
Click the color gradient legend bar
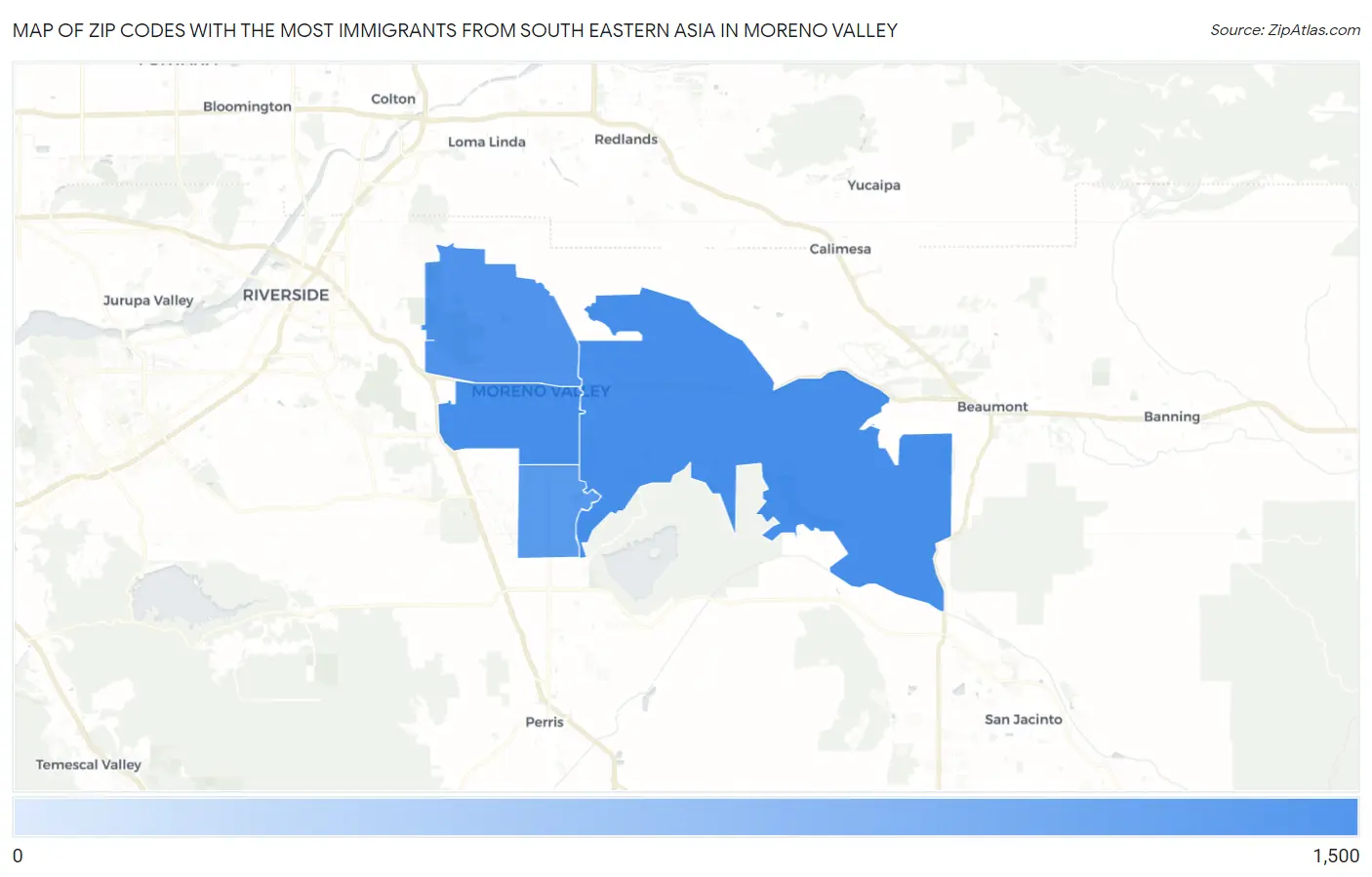tap(685, 817)
